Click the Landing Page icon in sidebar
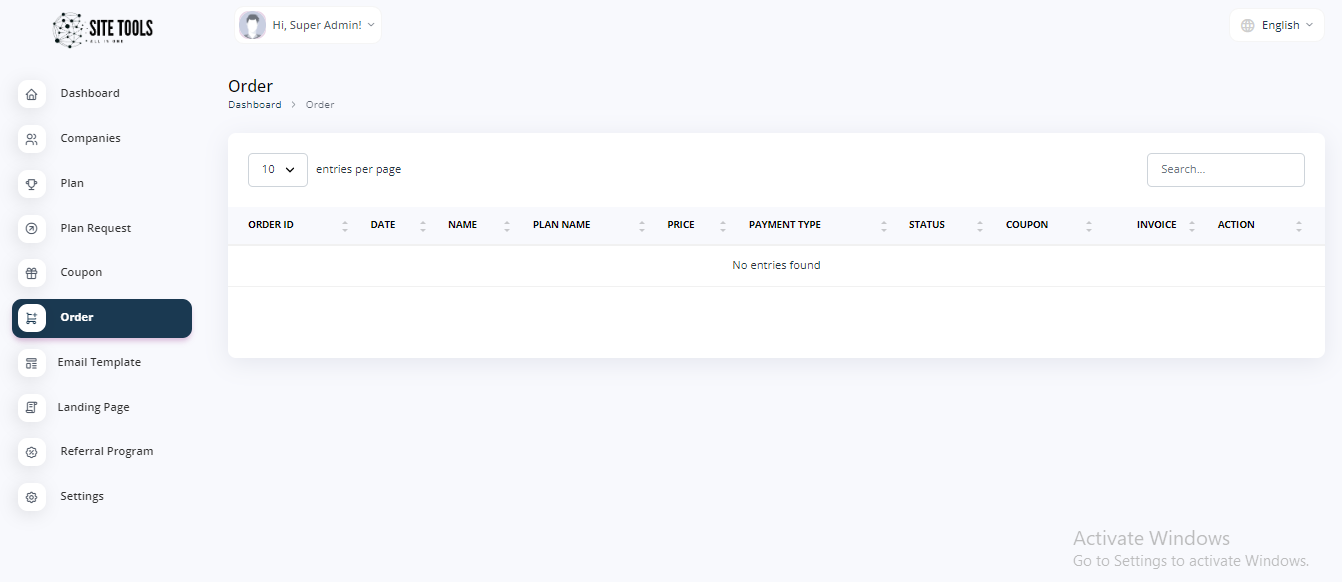This screenshot has height=582, width=1342. (x=32, y=408)
